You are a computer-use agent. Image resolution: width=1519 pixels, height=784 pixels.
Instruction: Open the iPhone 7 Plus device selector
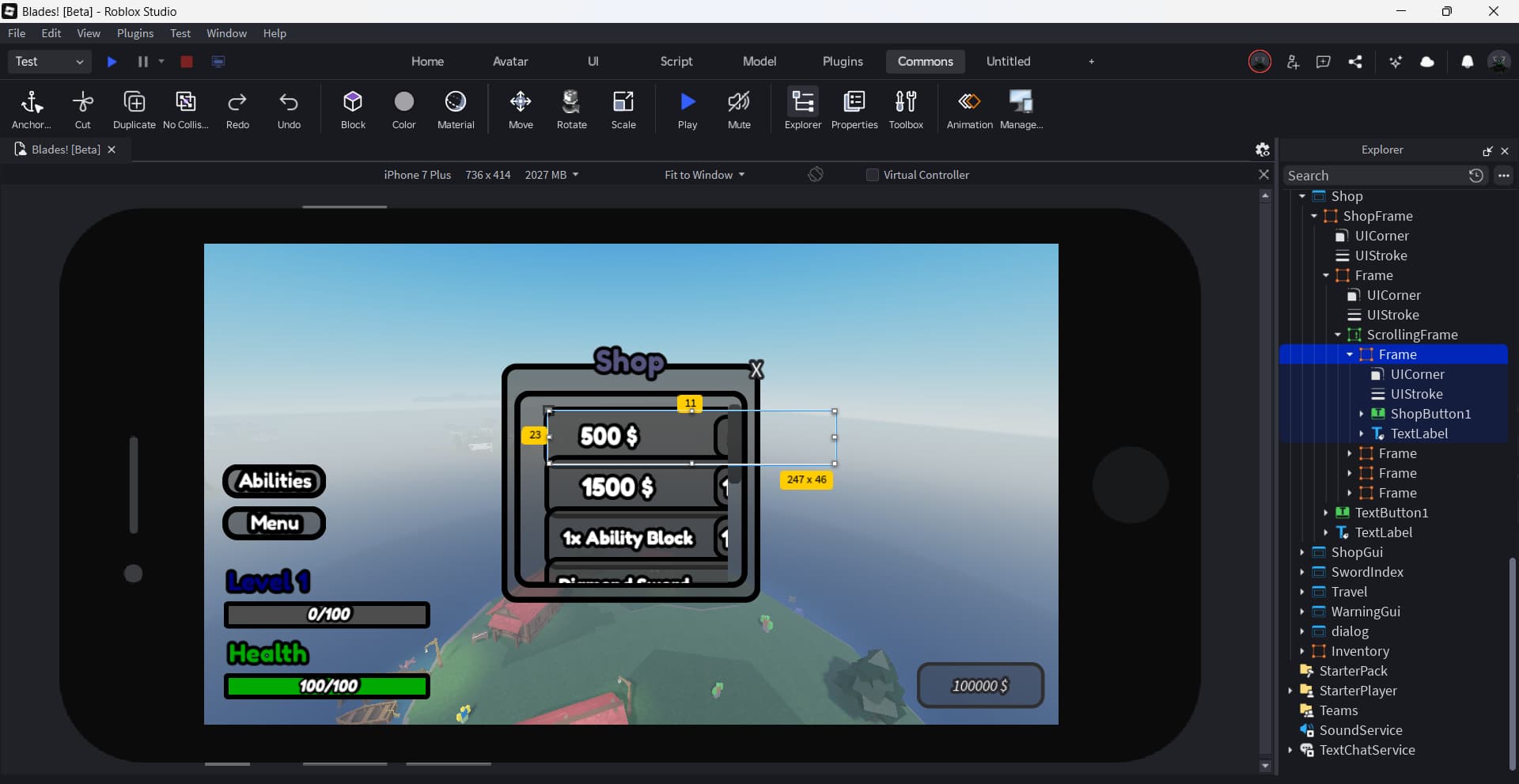click(418, 174)
